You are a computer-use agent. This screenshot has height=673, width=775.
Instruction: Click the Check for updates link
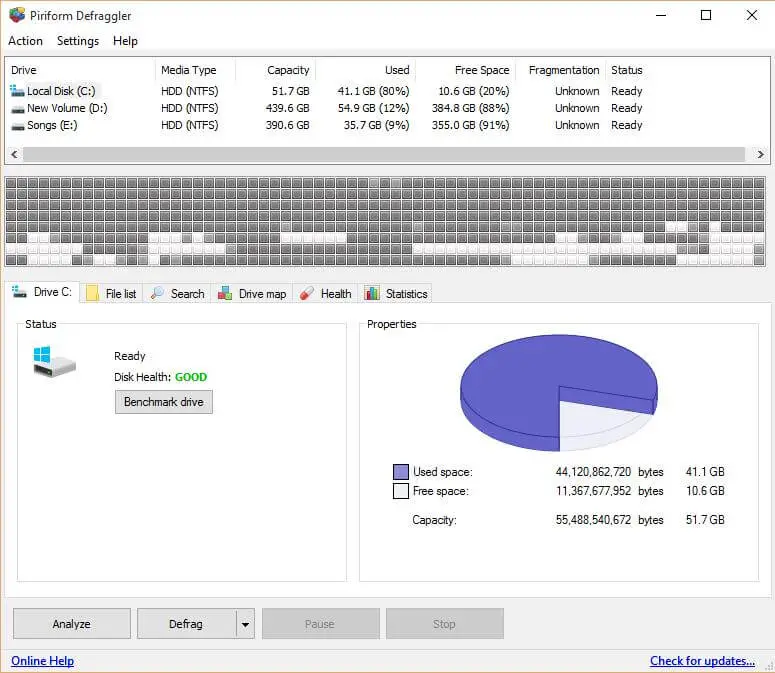click(702, 661)
